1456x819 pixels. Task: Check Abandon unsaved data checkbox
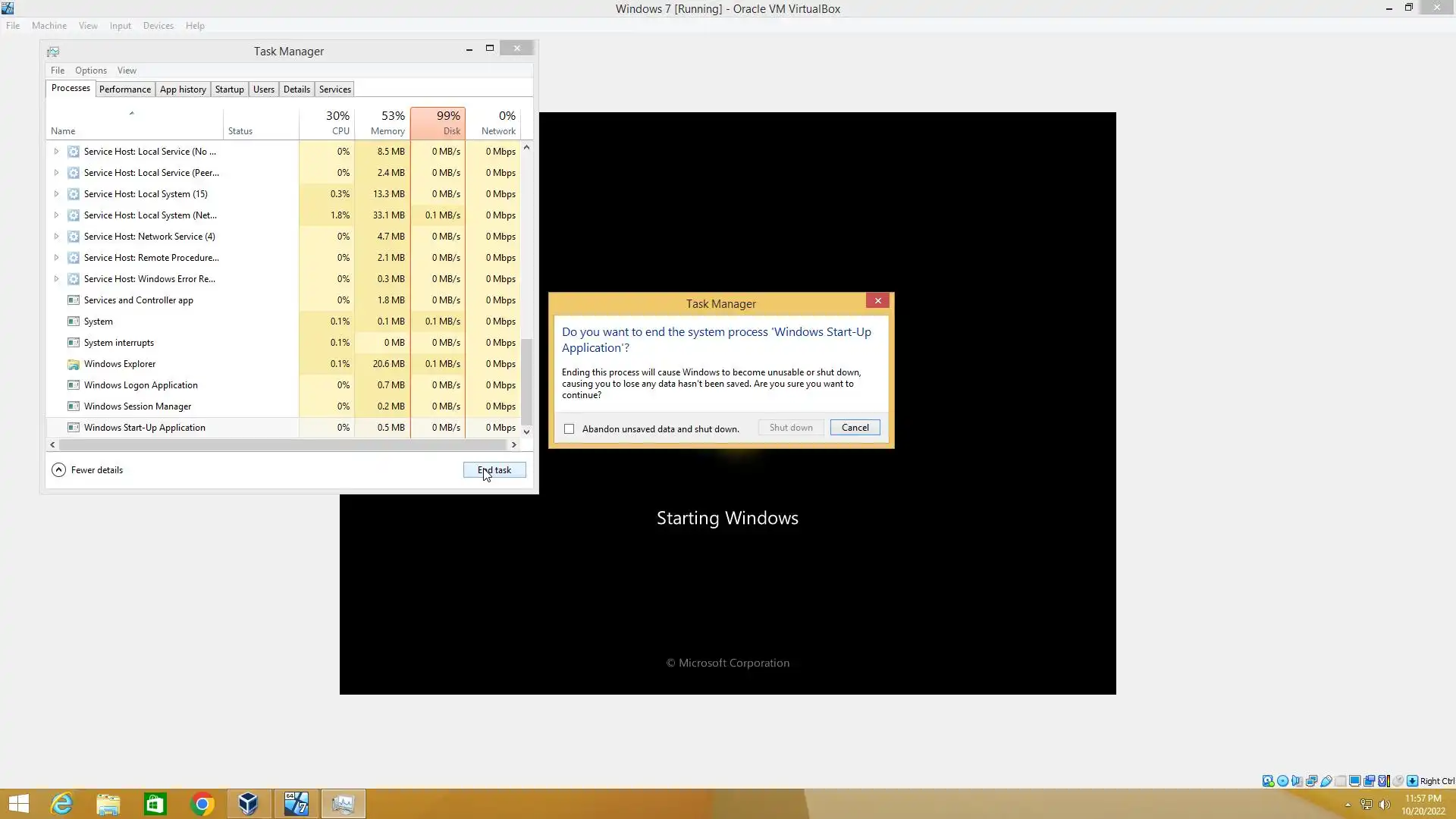point(570,429)
